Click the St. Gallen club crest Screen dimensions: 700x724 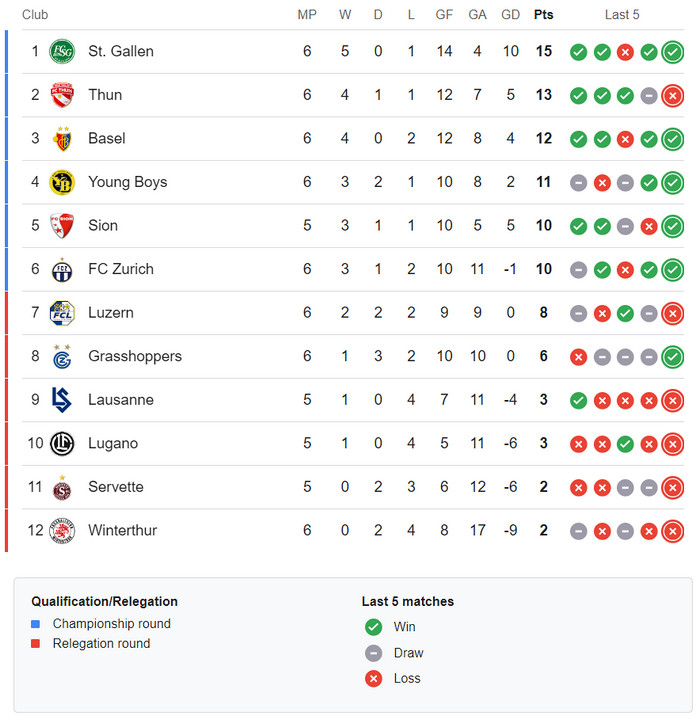coord(62,51)
